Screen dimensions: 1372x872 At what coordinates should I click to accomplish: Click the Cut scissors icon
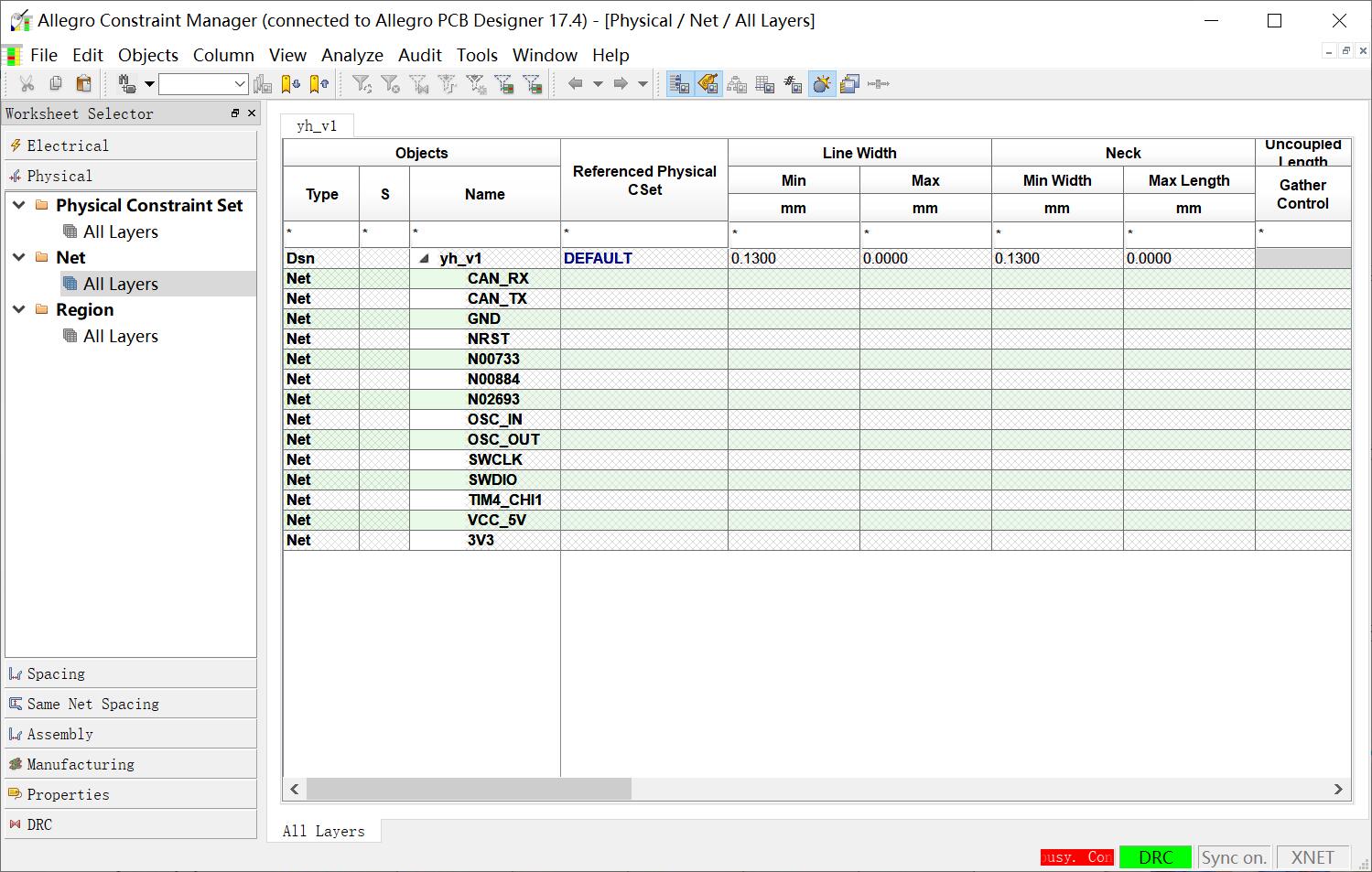click(27, 84)
